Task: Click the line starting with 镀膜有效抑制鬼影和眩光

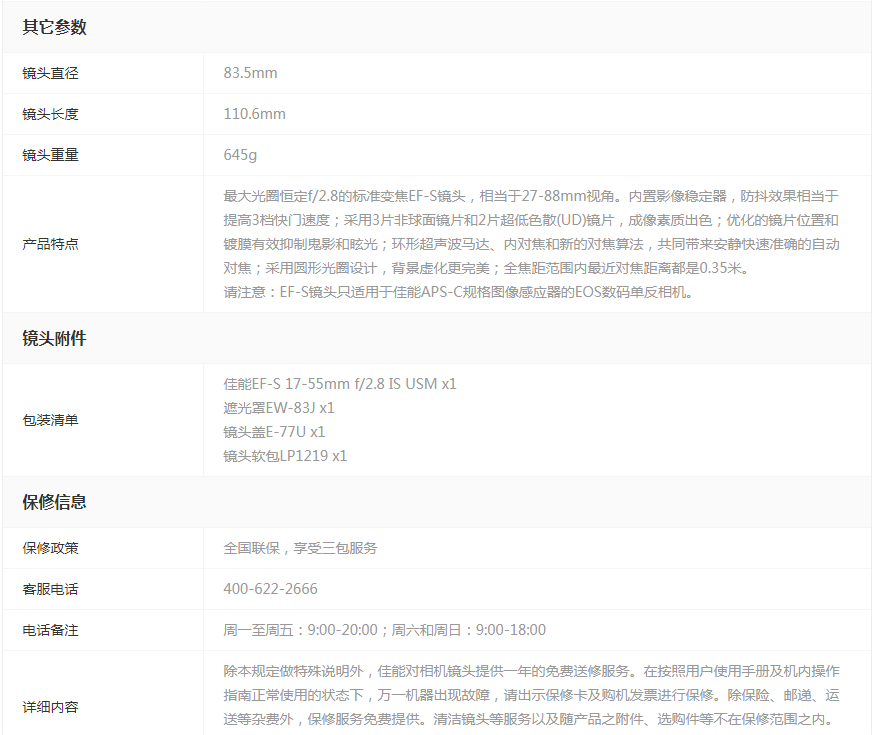Action: click(531, 244)
